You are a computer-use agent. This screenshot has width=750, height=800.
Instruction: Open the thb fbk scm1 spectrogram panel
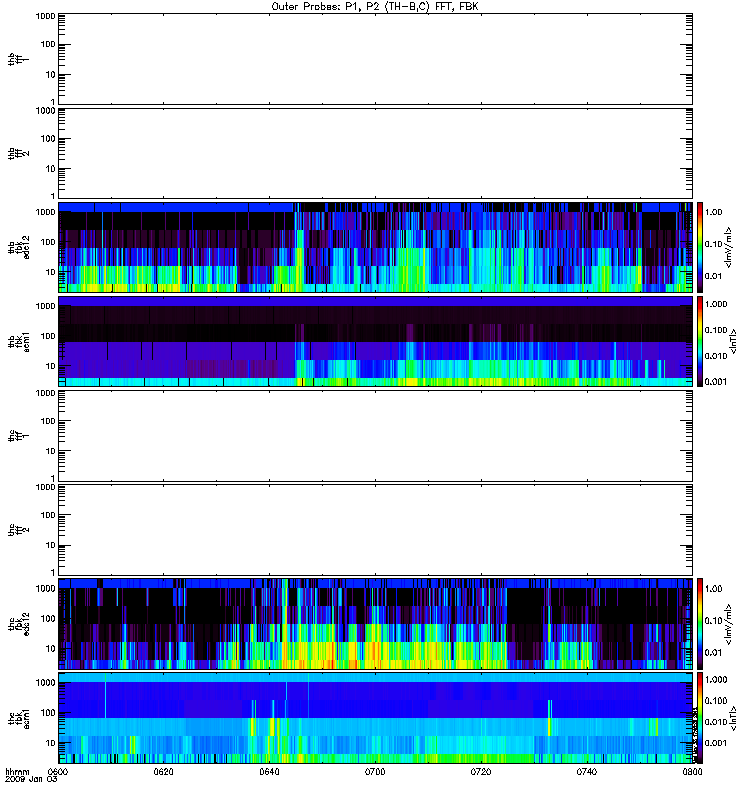(375, 341)
